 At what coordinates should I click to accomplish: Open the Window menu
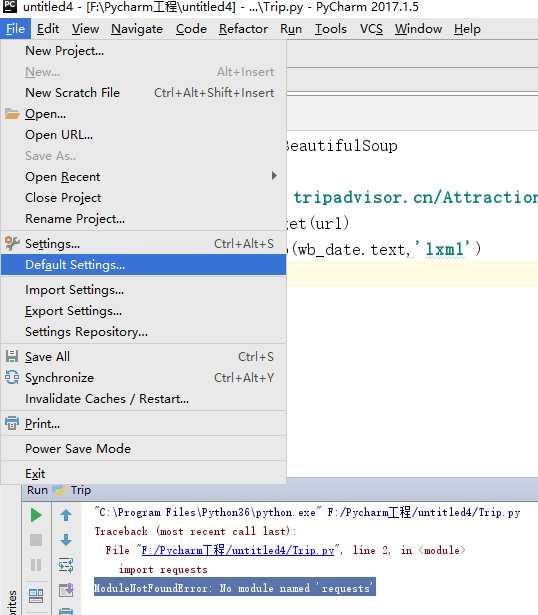(418, 29)
